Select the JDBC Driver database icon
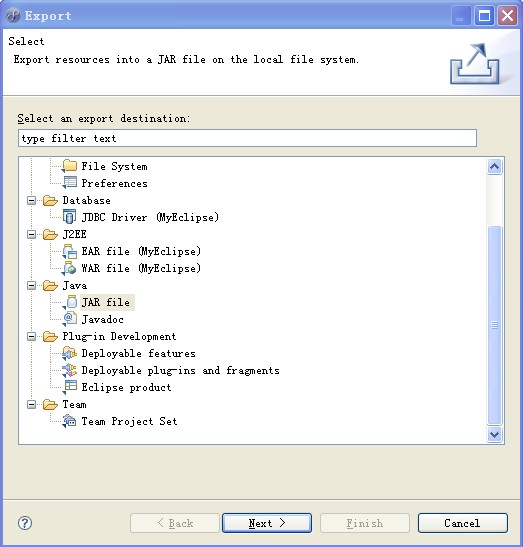 tap(69, 217)
